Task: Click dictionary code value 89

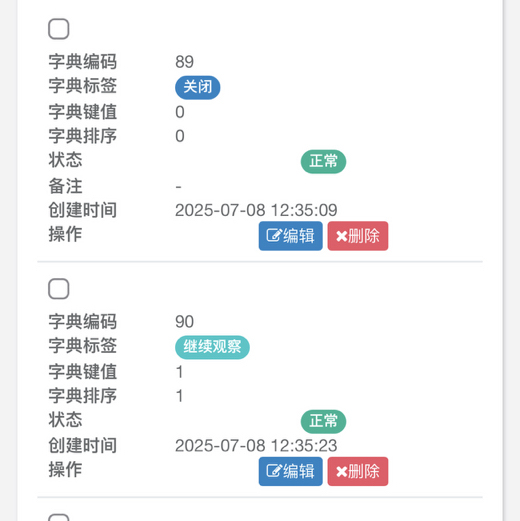Action: [x=184, y=62]
